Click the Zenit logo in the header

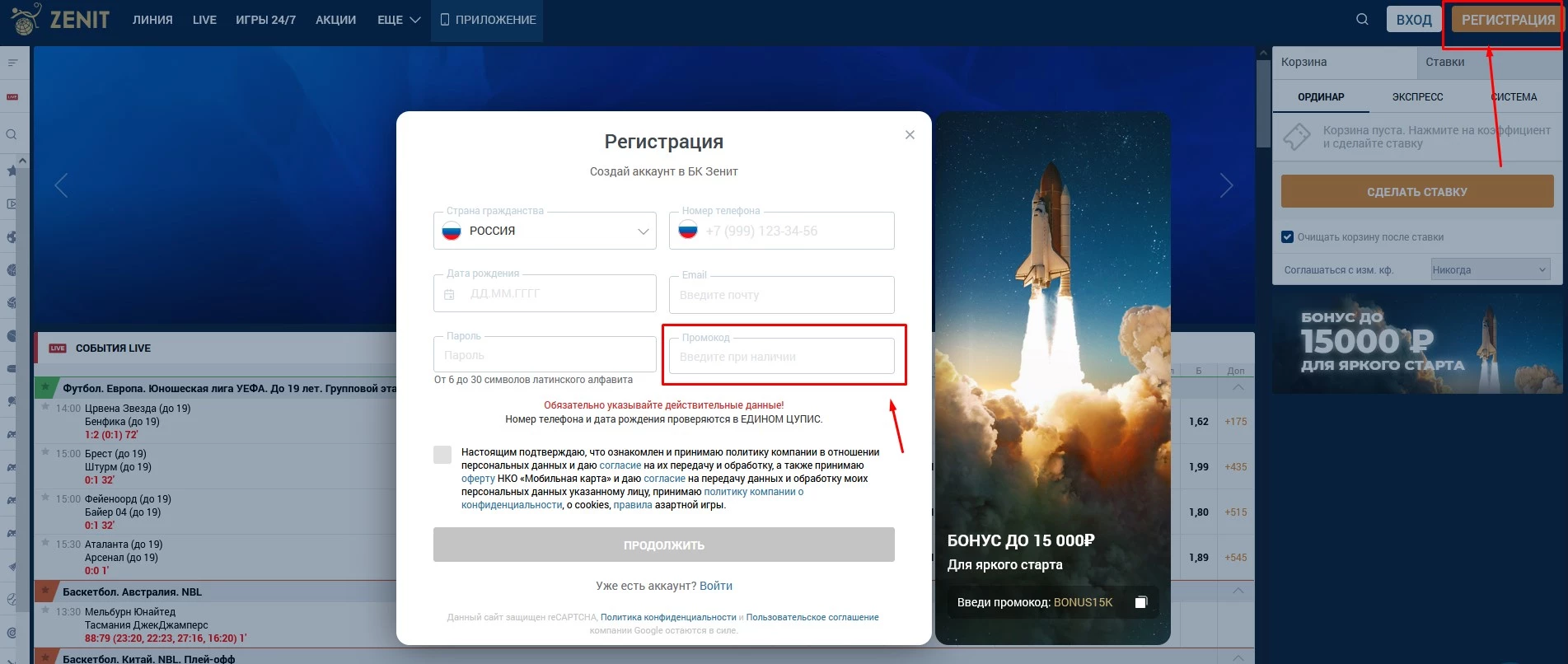[x=59, y=19]
